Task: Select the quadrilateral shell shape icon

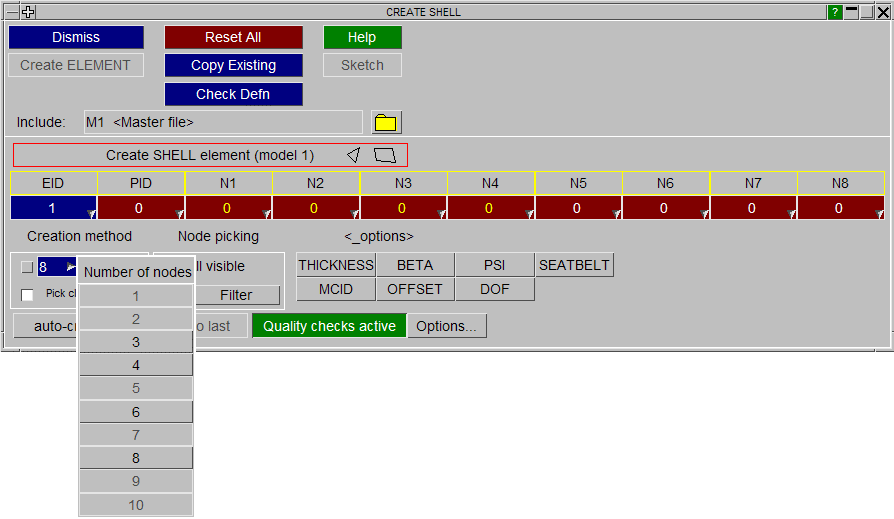Action: click(385, 155)
